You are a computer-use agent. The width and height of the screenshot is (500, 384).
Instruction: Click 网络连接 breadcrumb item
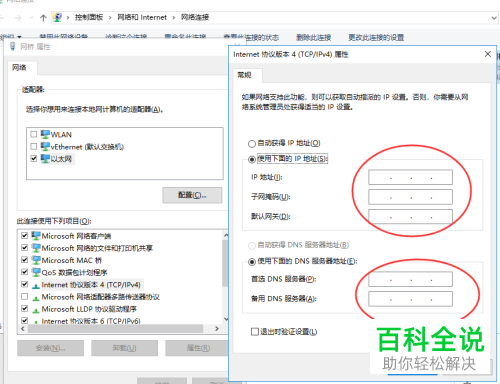coord(195,17)
